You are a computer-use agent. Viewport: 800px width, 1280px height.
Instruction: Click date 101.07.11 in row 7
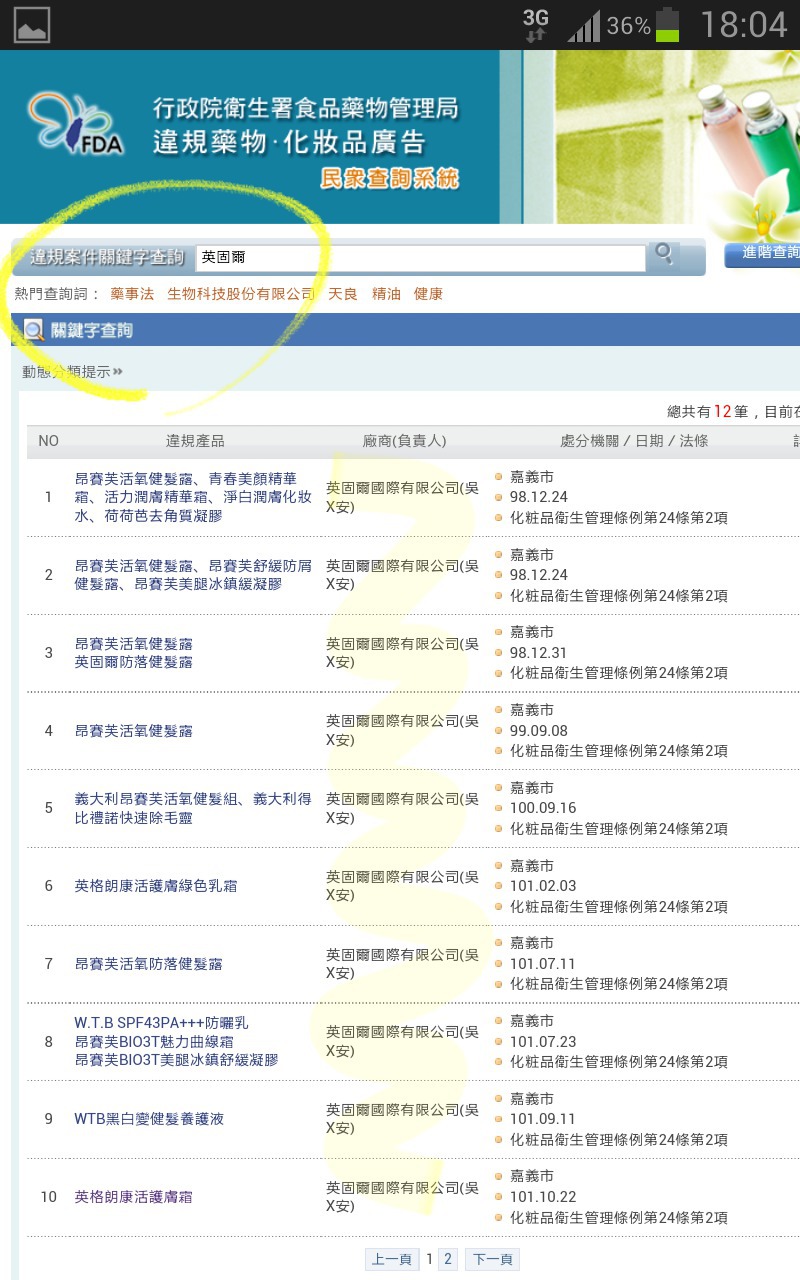(x=543, y=964)
